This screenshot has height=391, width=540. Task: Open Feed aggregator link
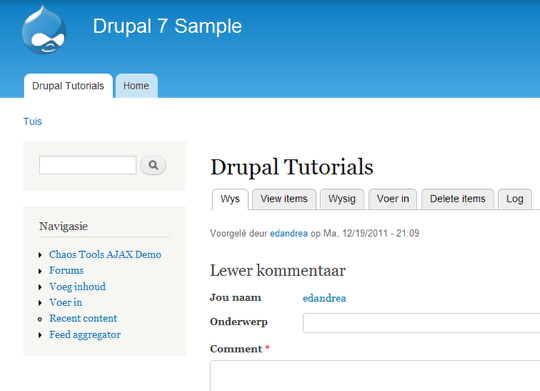click(x=85, y=335)
